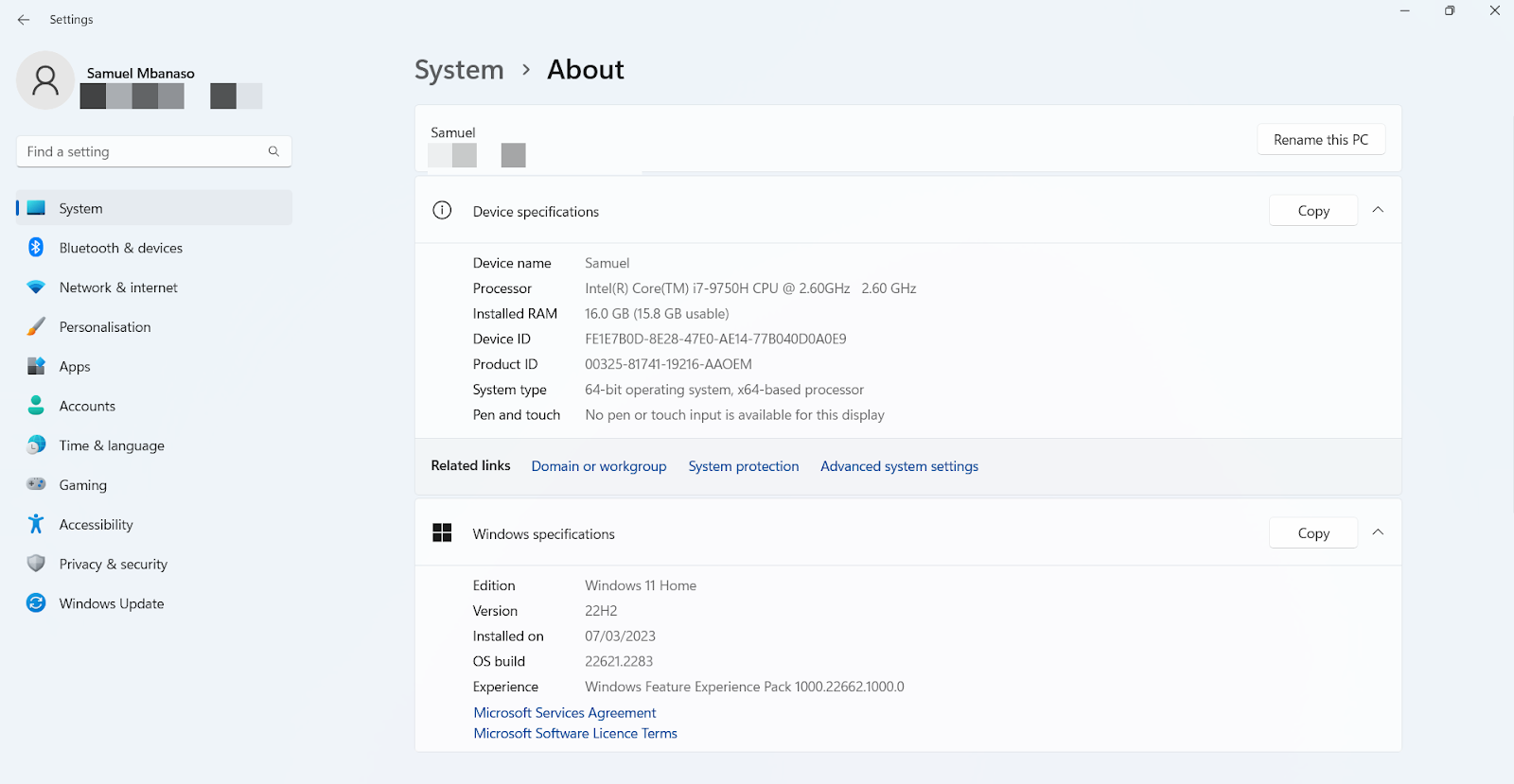Focus the Find a setting search box
Image resolution: width=1514 pixels, height=784 pixels.
[154, 151]
